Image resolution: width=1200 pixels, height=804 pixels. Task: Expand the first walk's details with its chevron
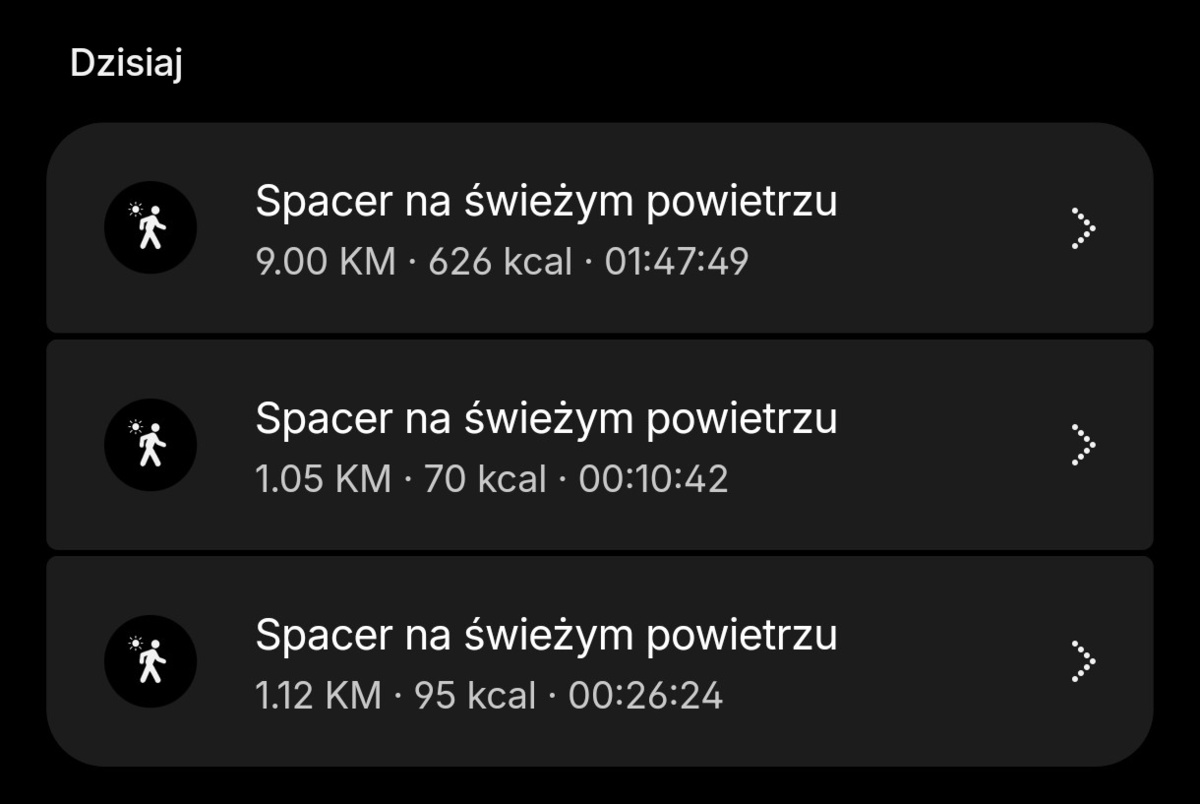1085,227
